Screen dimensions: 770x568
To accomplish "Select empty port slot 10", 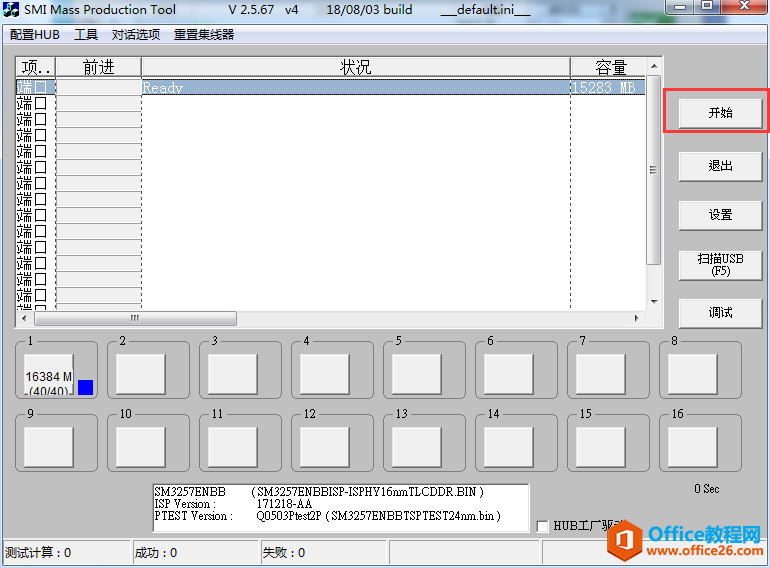I will (141, 447).
